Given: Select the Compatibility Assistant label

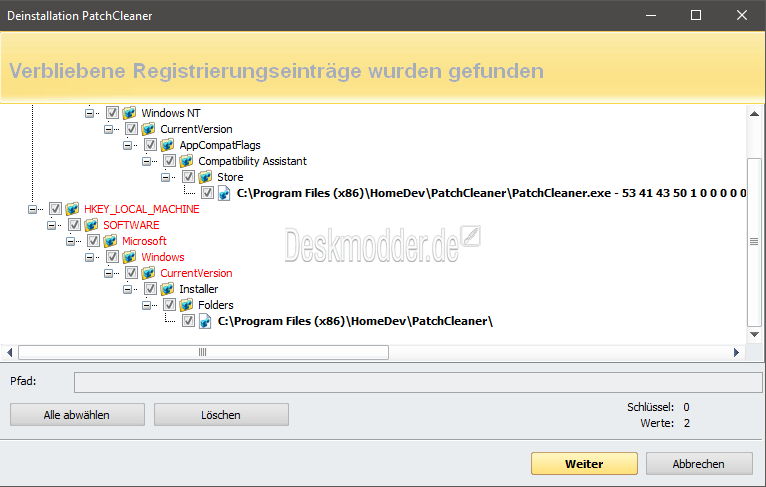Looking at the screenshot, I should point(252,161).
